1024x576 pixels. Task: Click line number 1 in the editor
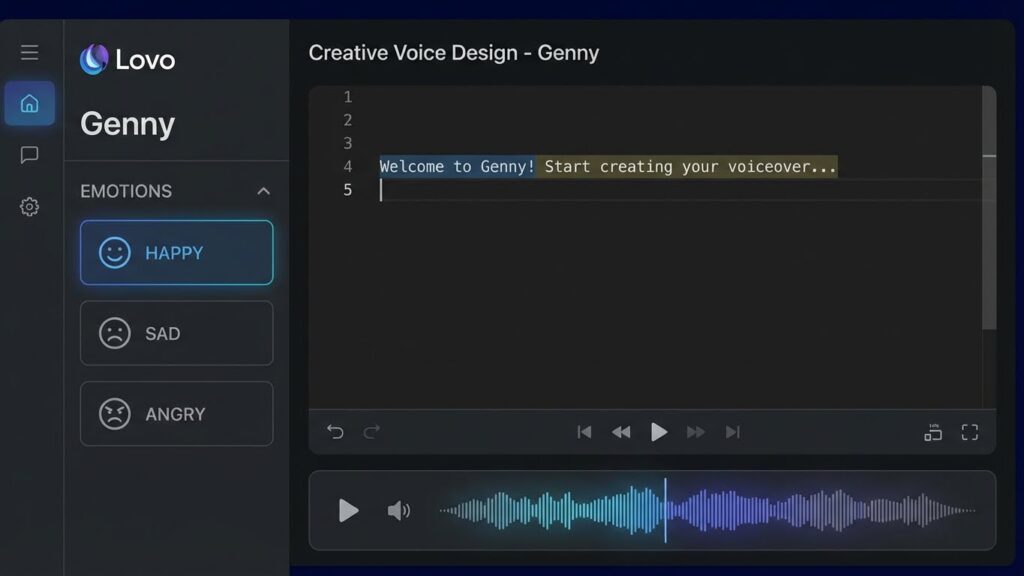[347, 97]
